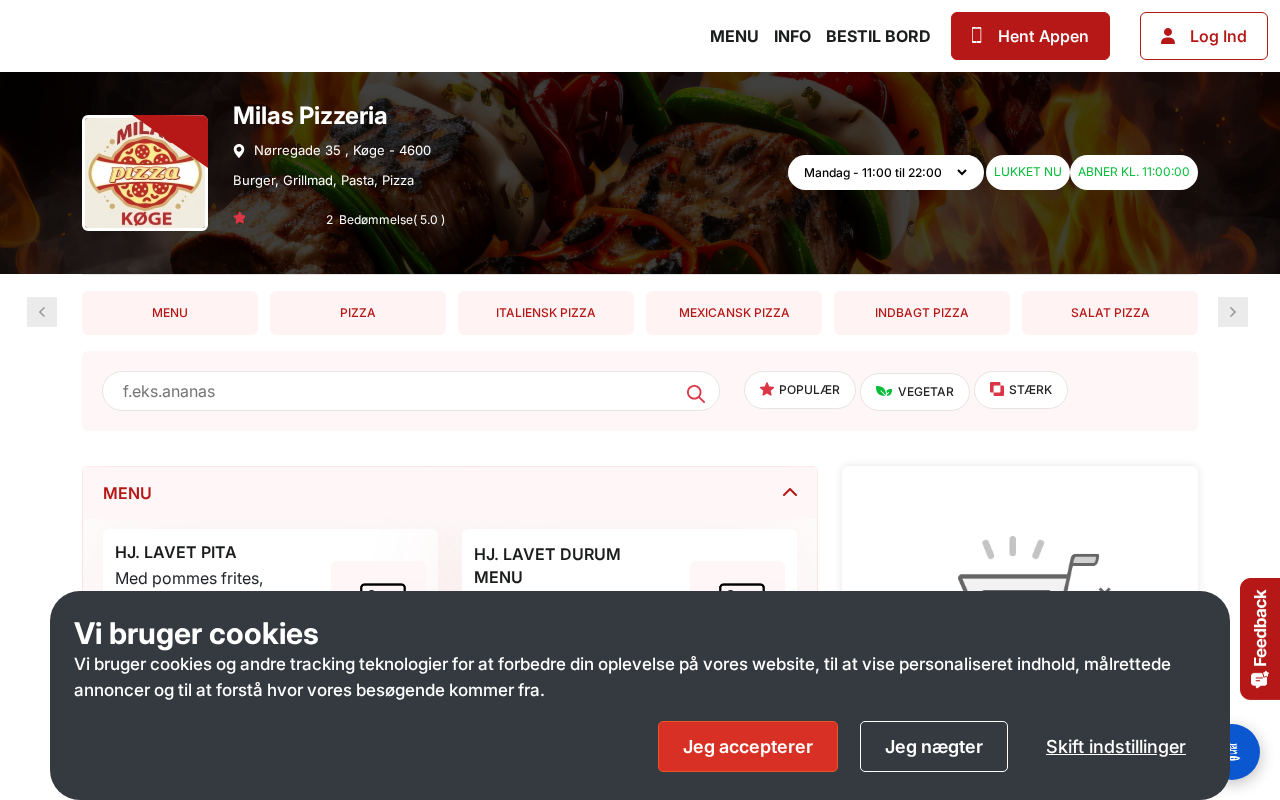
Task: Click the search magnifier icon
Action: coord(696,393)
